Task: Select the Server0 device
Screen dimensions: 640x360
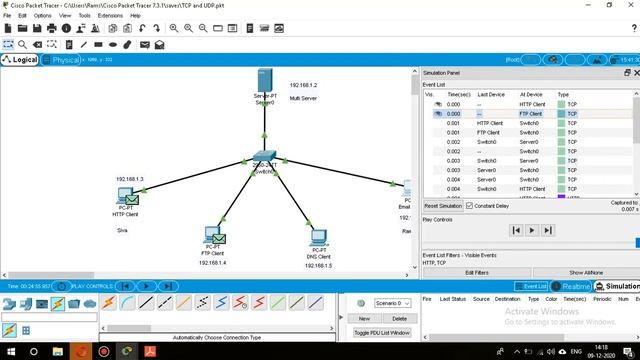Action: point(265,80)
